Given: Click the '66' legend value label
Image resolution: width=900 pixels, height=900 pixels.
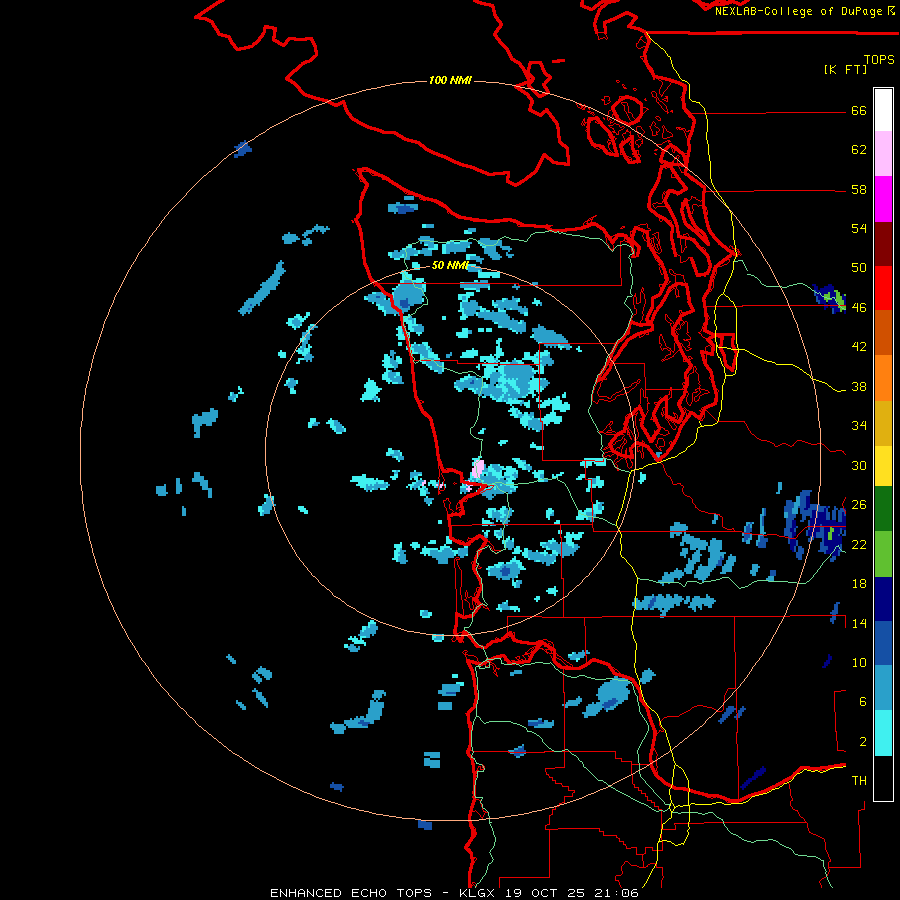Looking at the screenshot, I should pos(859,111).
